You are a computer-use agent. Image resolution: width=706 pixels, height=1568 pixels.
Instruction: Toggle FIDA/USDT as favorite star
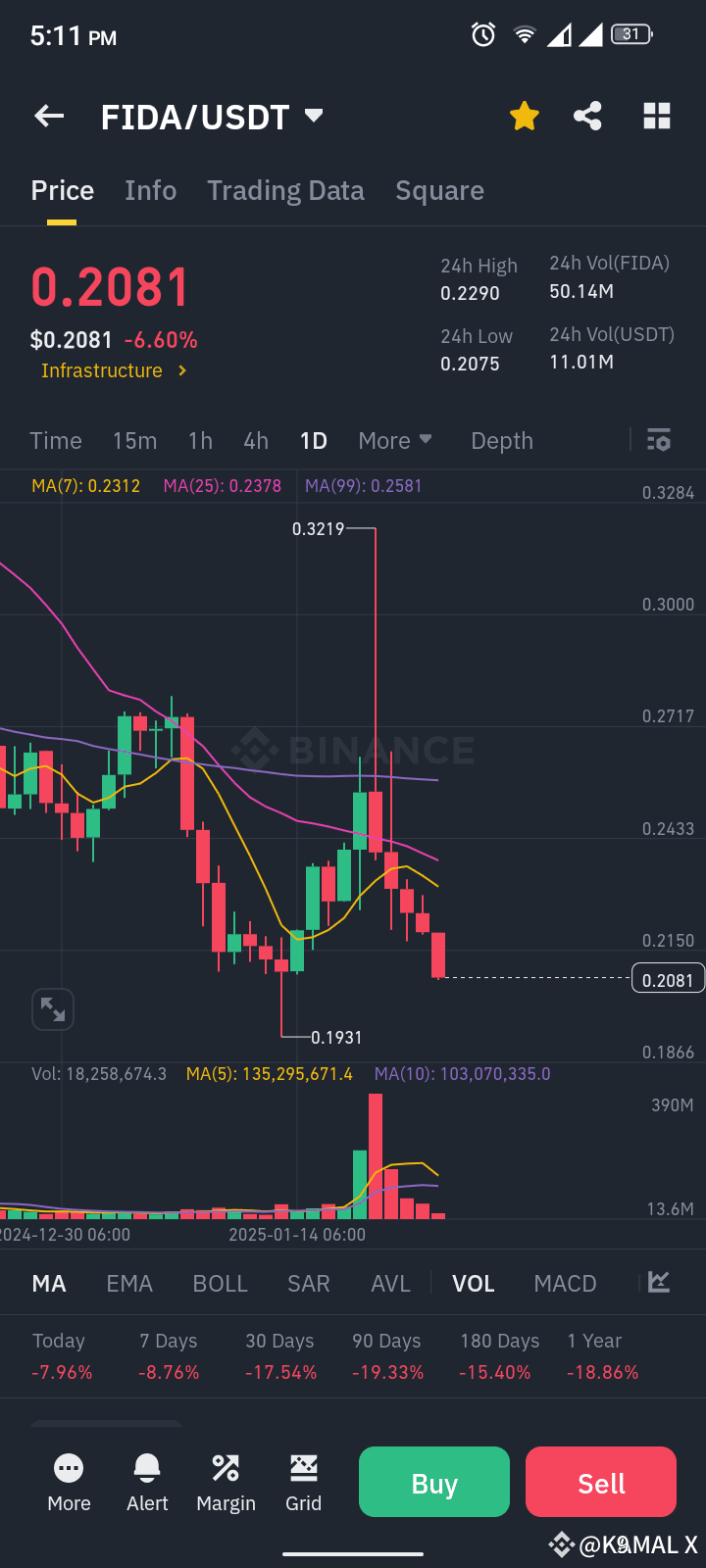click(x=525, y=116)
